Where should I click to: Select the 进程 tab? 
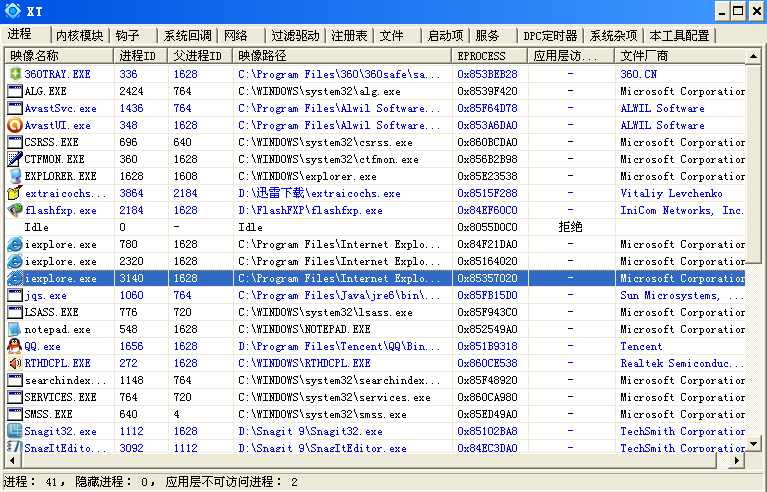(25, 34)
